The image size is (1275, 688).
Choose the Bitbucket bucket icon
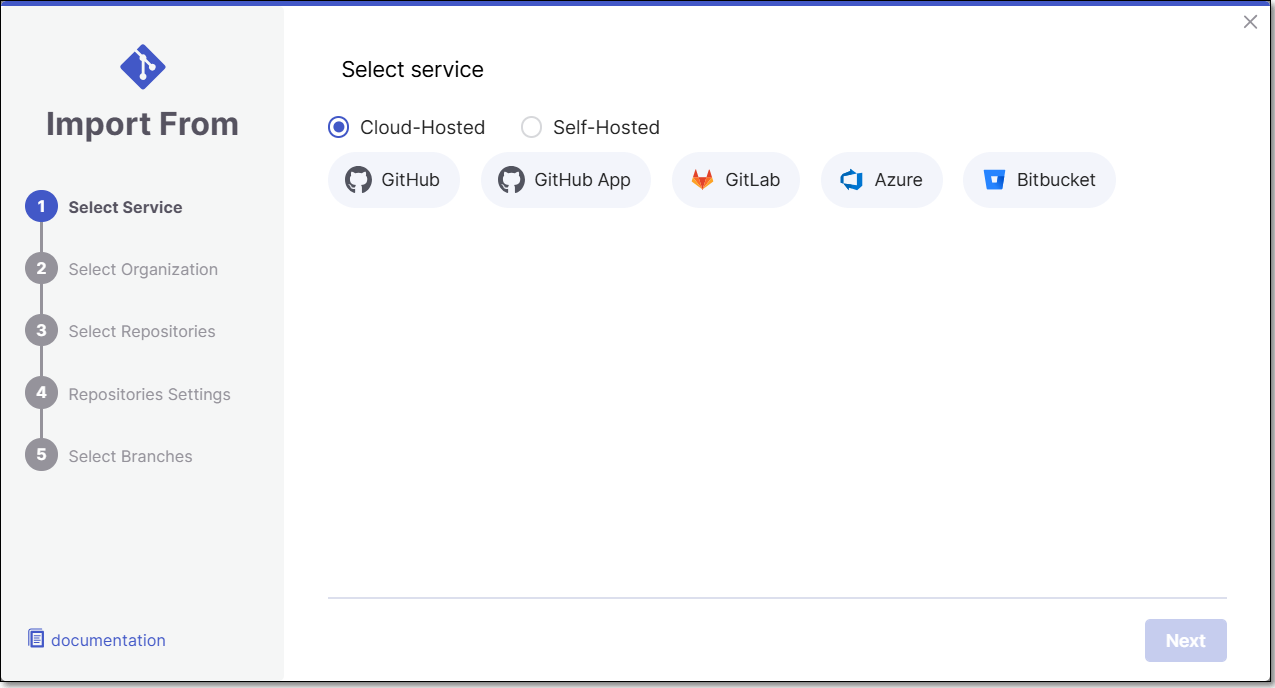[x=994, y=180]
